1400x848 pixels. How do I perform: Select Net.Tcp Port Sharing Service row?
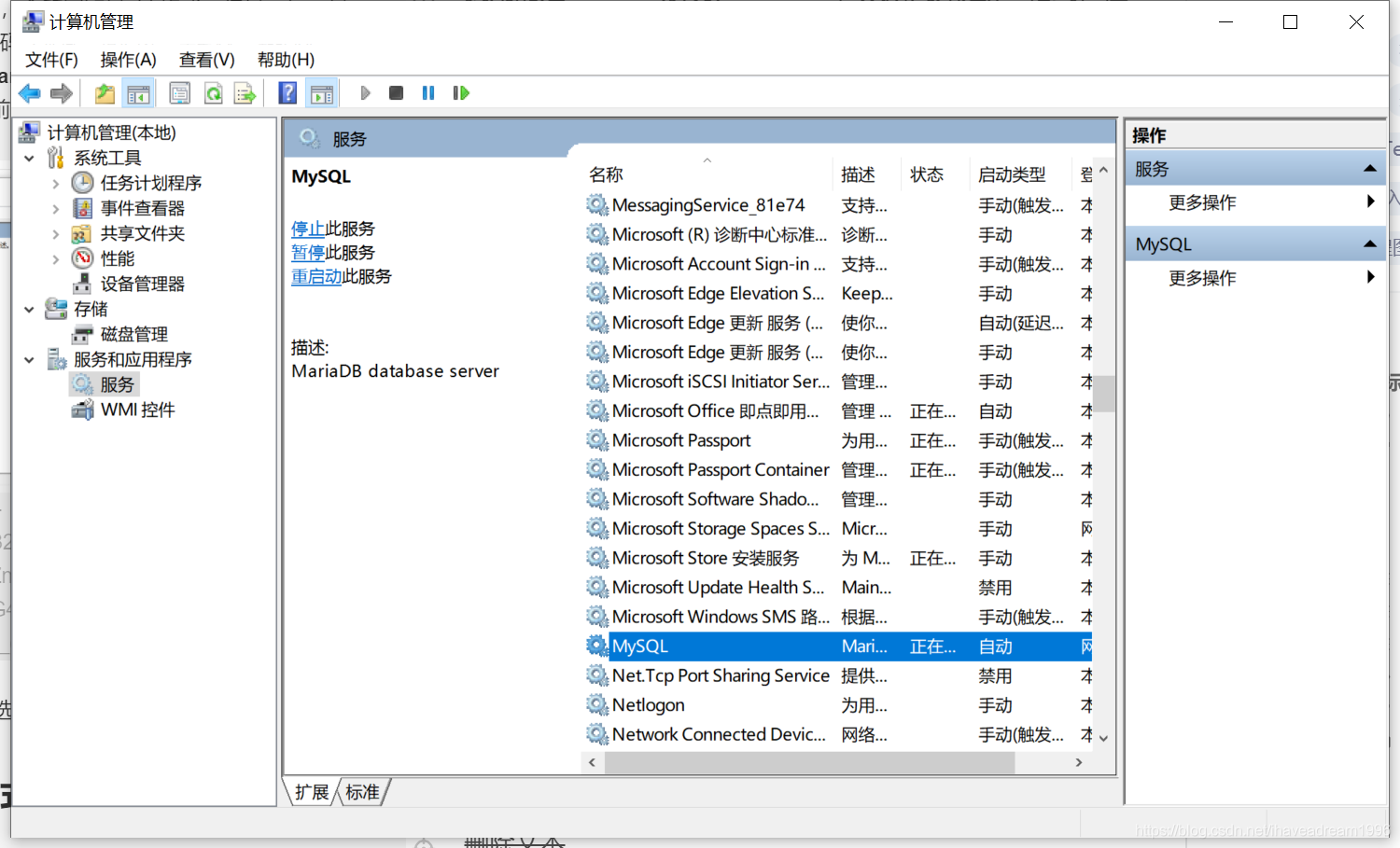tap(838, 676)
